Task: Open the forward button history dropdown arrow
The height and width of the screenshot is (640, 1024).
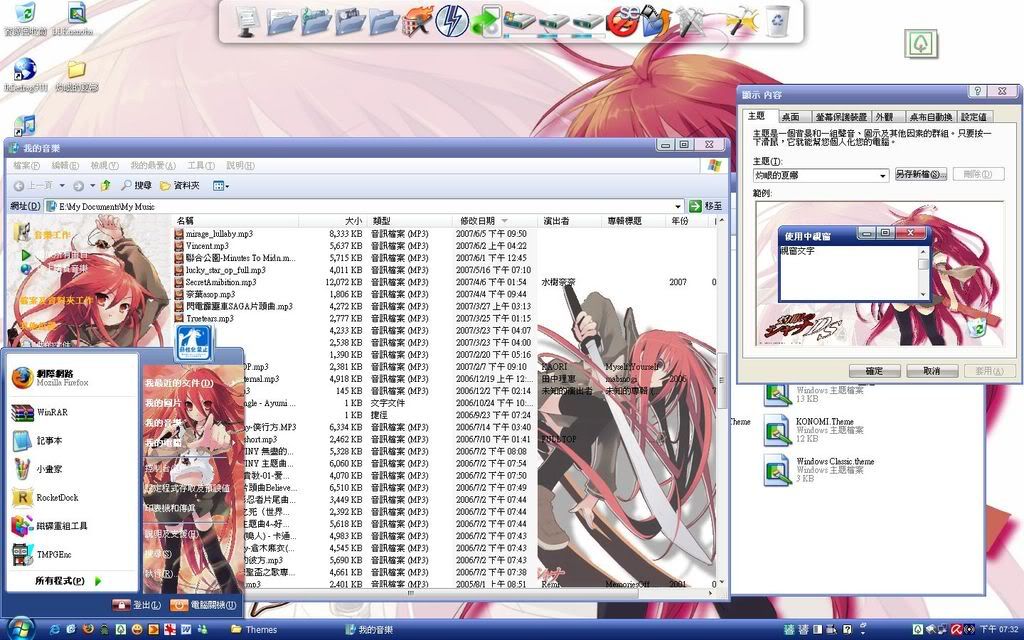Action: [92, 186]
